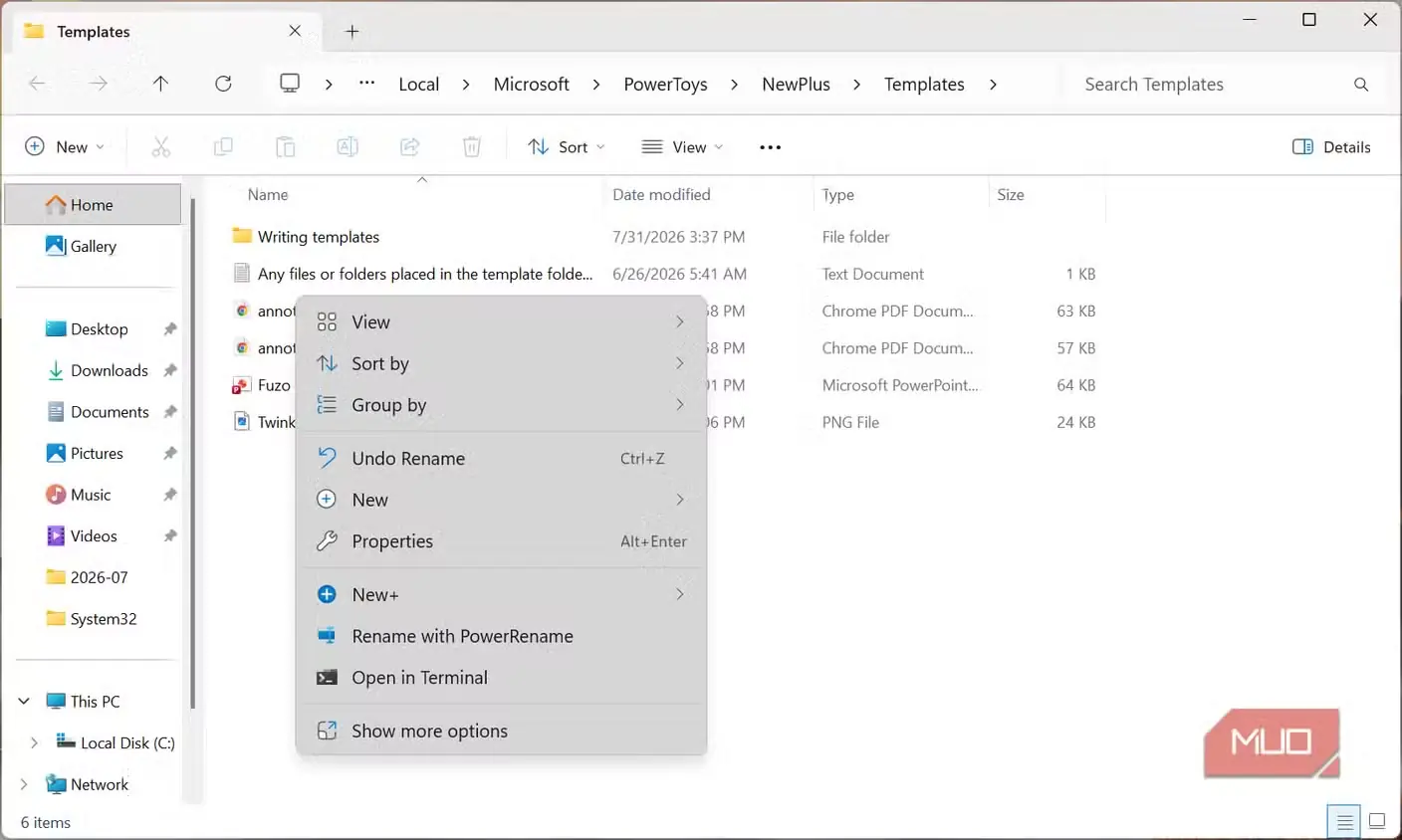Open the Sort dropdown in toolbar
1402x840 pixels.
567,147
